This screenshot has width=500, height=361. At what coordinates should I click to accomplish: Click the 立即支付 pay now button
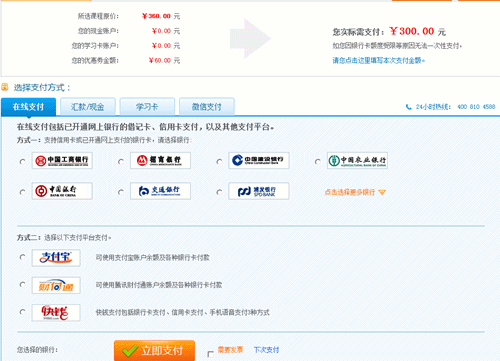154,350
